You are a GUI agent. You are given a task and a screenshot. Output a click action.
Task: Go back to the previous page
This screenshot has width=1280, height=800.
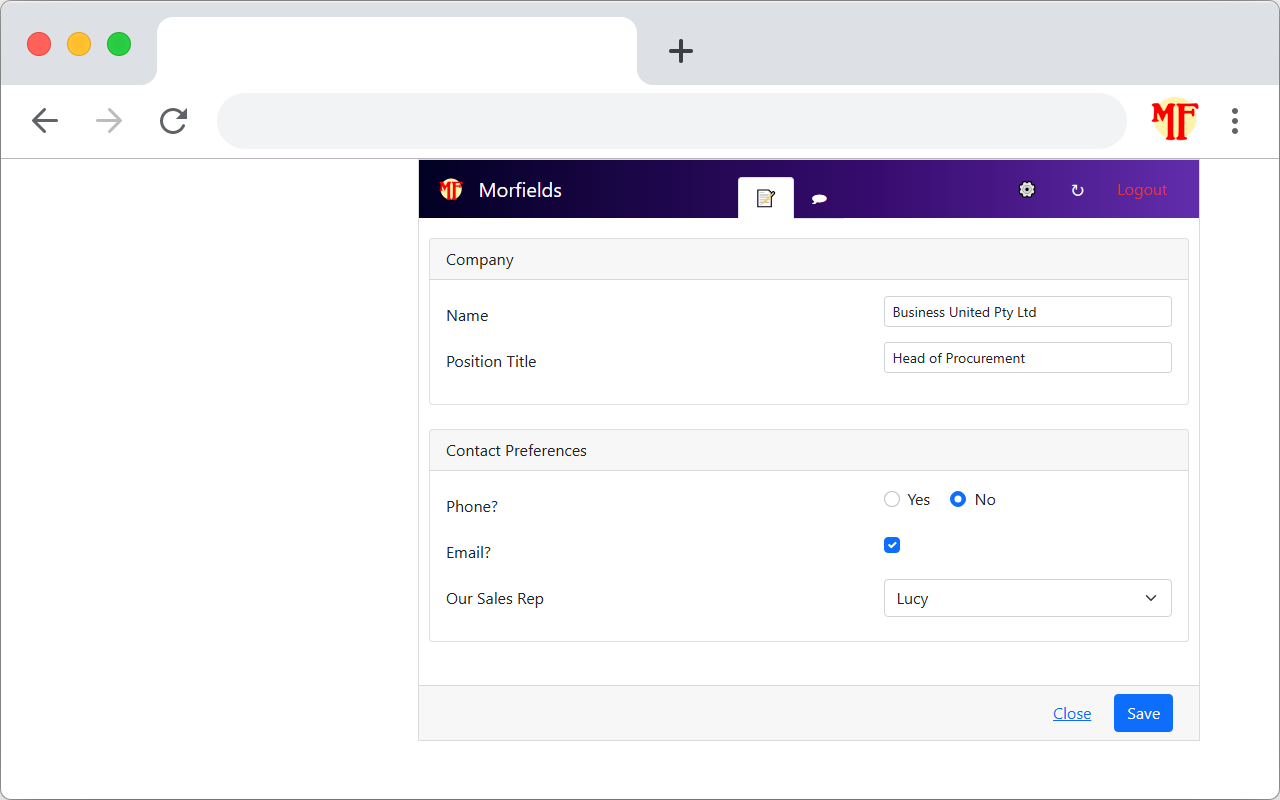tap(45, 121)
